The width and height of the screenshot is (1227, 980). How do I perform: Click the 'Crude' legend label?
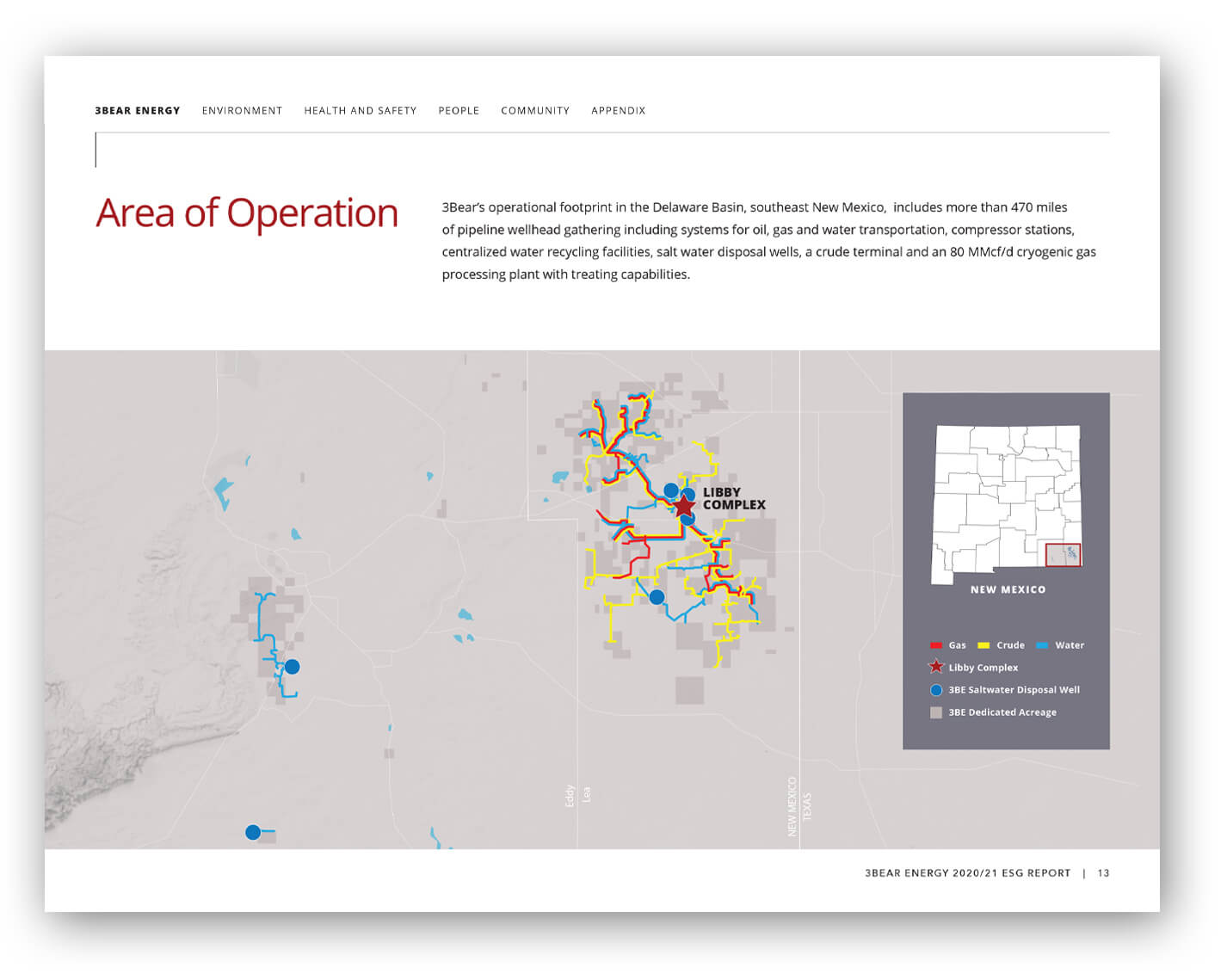pos(1010,645)
